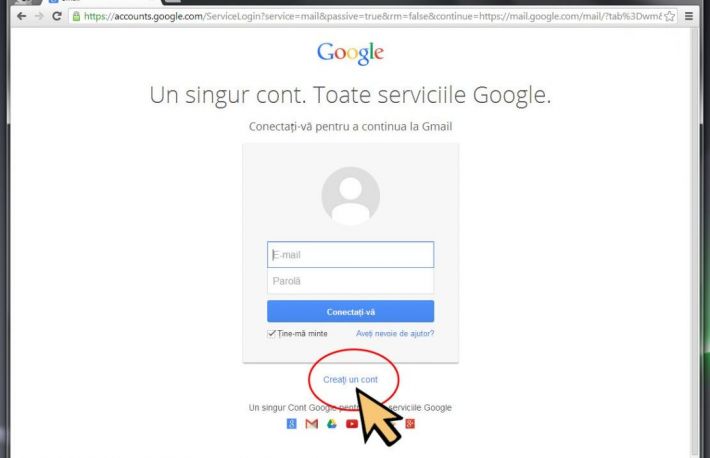Click the browser forward arrow
Screen dimensions: 710x458
pyautogui.click(x=39, y=16)
